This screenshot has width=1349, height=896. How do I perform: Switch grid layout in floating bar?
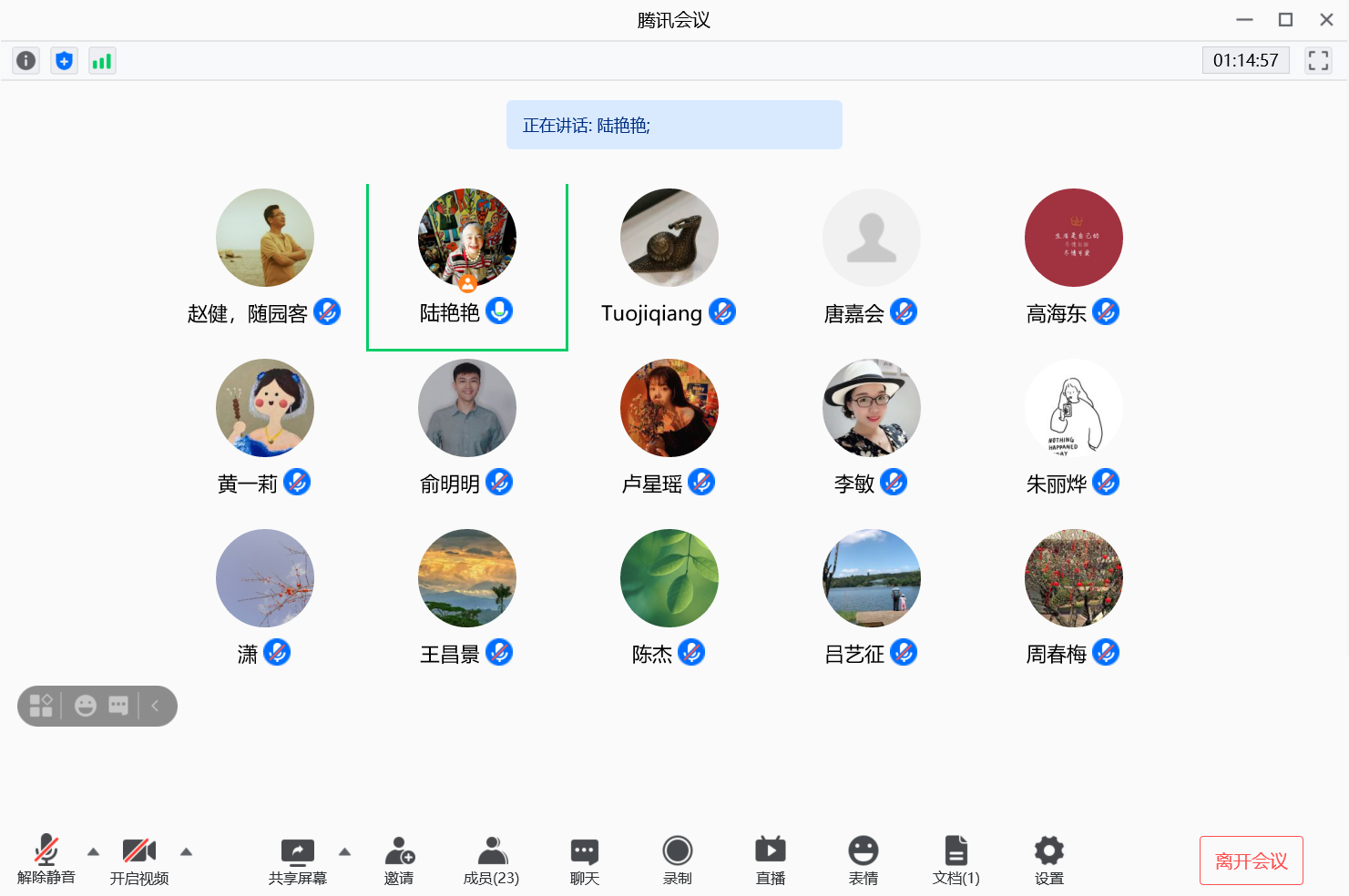(41, 706)
